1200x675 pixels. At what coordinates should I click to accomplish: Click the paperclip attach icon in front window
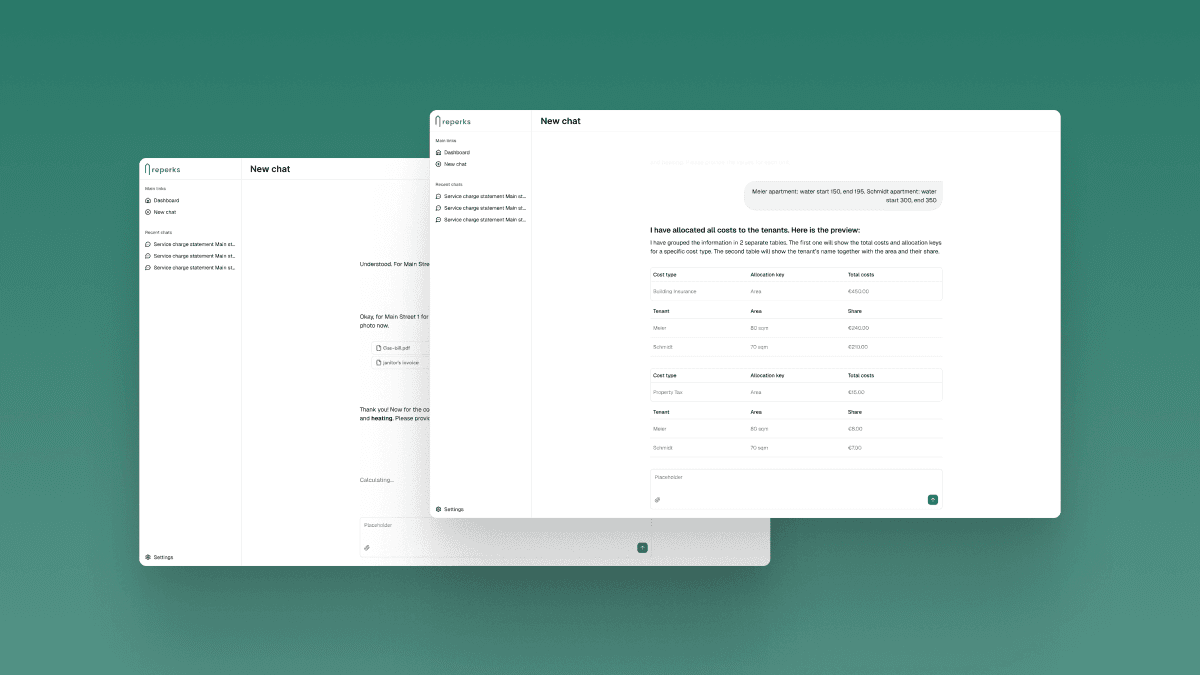pyautogui.click(x=657, y=500)
